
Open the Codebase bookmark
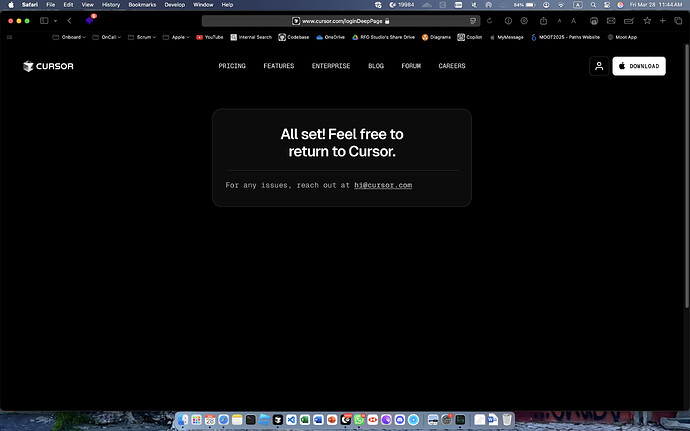click(x=294, y=37)
